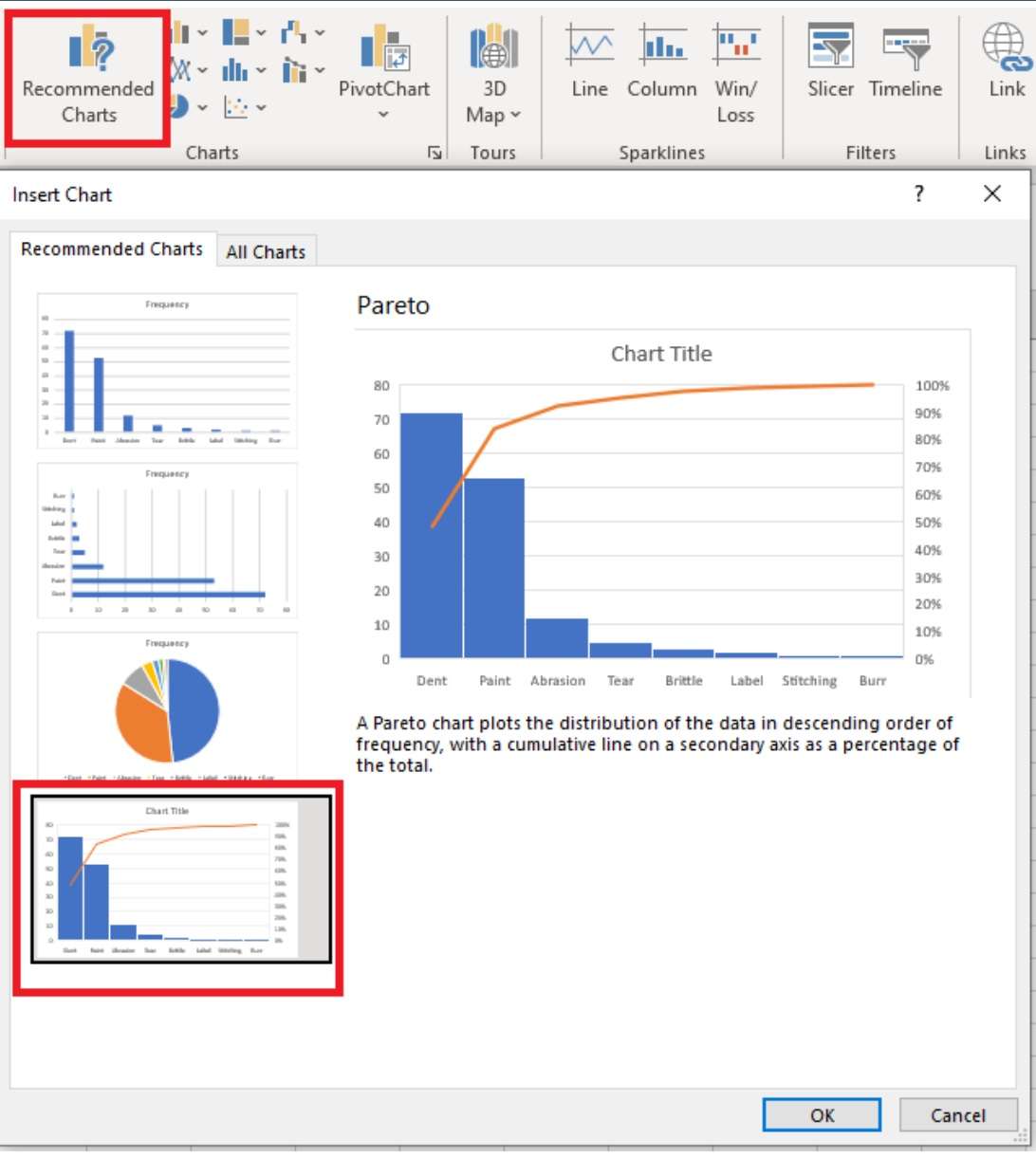1036x1158 pixels.
Task: Choose the pie chart thumbnail
Action: [167, 707]
